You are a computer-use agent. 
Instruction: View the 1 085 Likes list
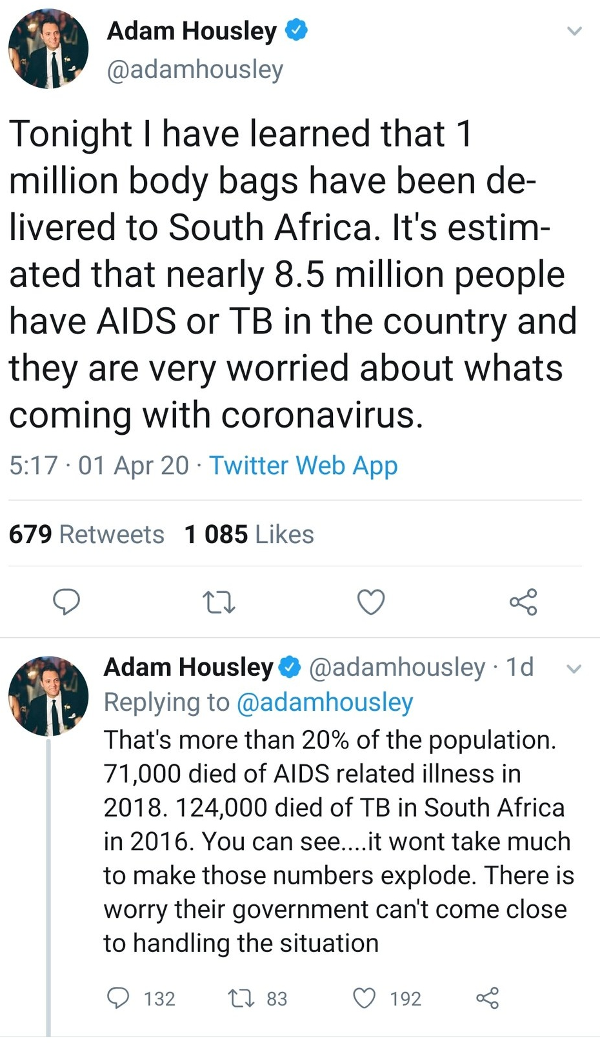[249, 534]
